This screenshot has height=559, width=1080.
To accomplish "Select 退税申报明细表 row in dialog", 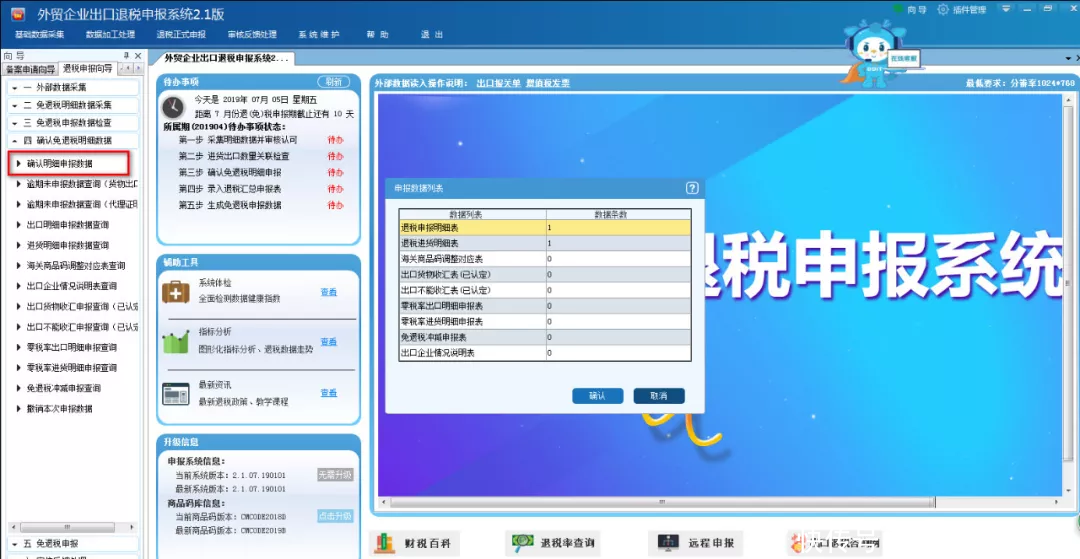I will pos(545,227).
